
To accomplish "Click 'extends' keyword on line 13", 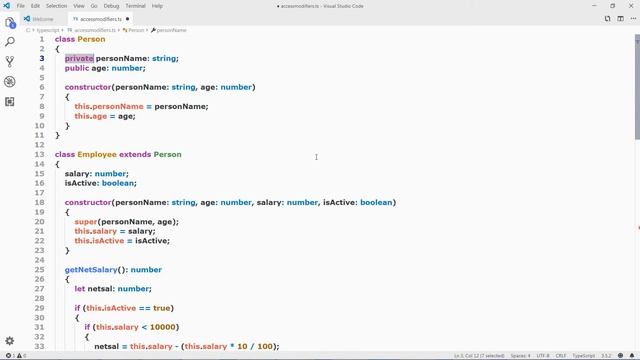I will [x=135, y=154].
